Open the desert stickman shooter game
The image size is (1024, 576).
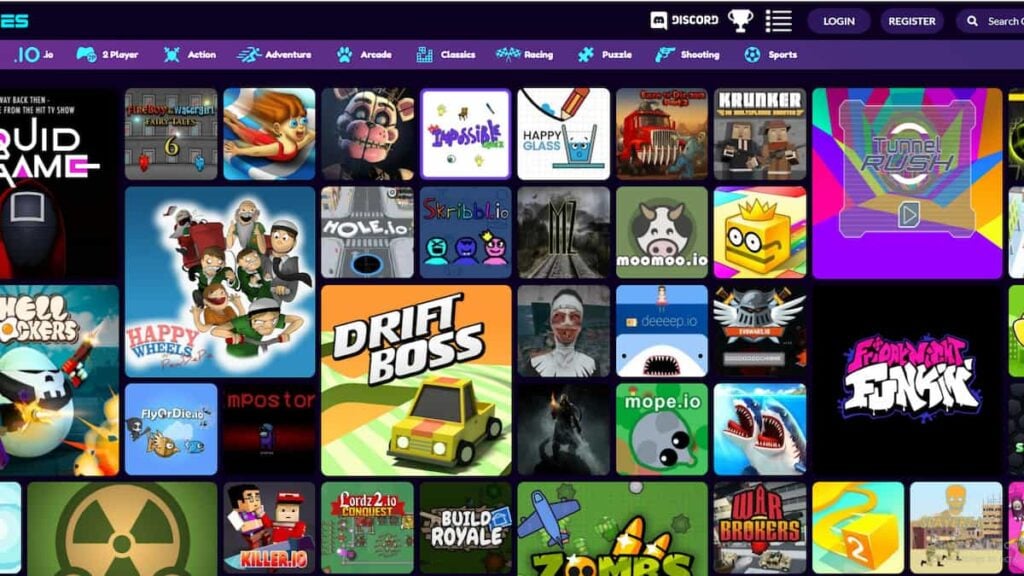click(x=956, y=528)
